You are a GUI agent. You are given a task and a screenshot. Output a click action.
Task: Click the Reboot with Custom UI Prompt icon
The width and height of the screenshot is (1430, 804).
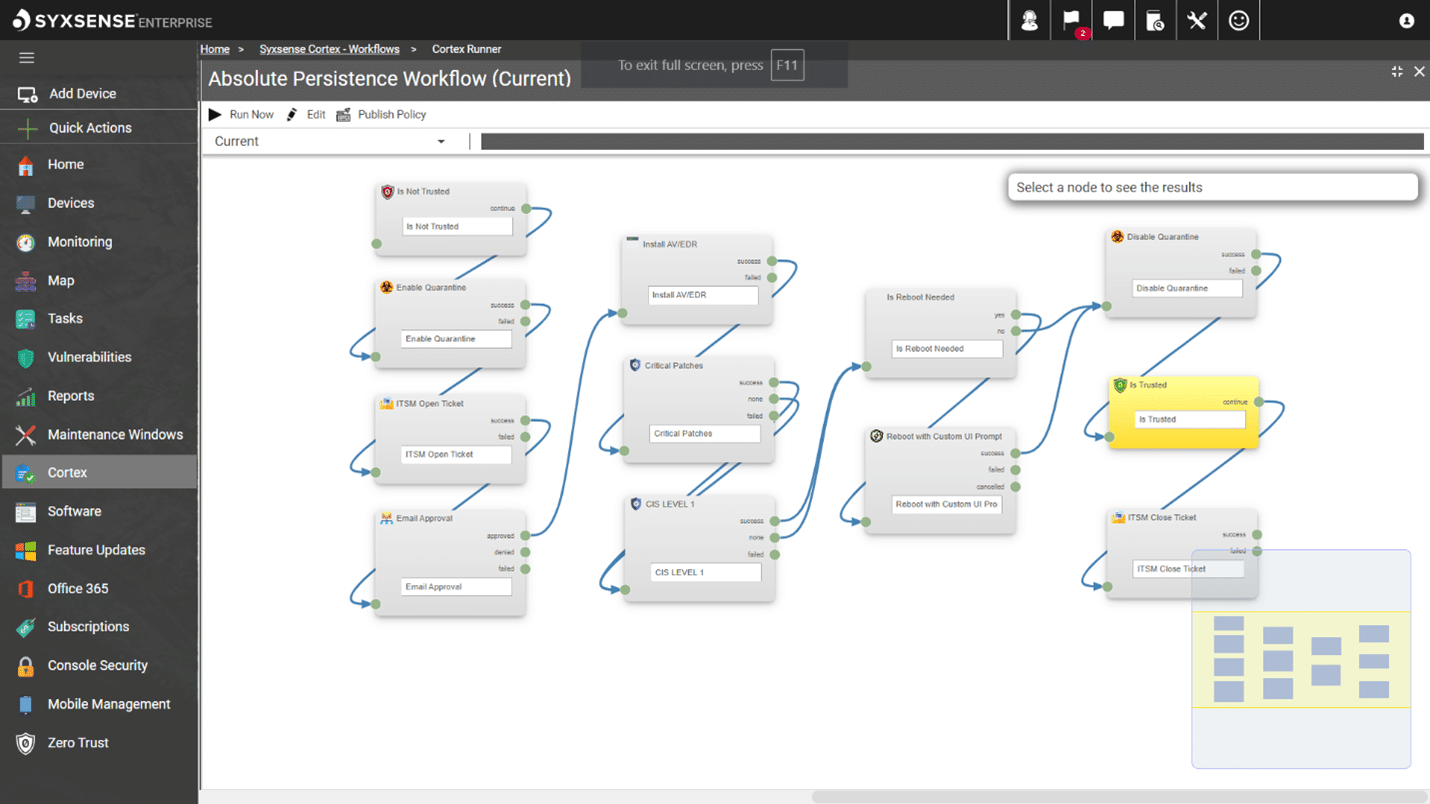876,436
